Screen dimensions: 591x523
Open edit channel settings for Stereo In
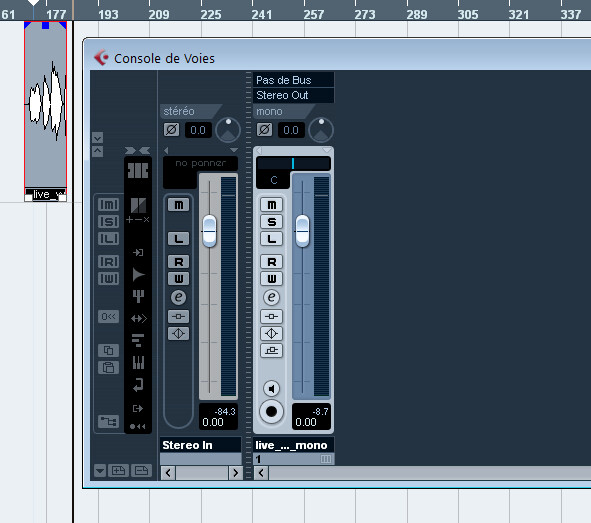[178, 297]
